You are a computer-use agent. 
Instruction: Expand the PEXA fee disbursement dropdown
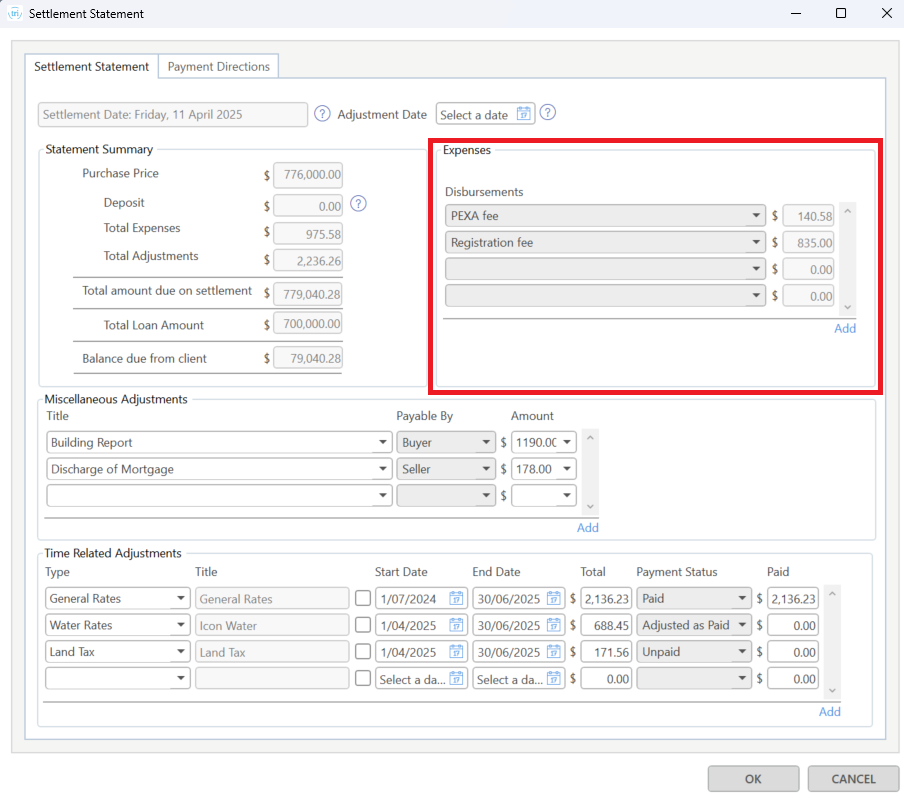point(755,216)
